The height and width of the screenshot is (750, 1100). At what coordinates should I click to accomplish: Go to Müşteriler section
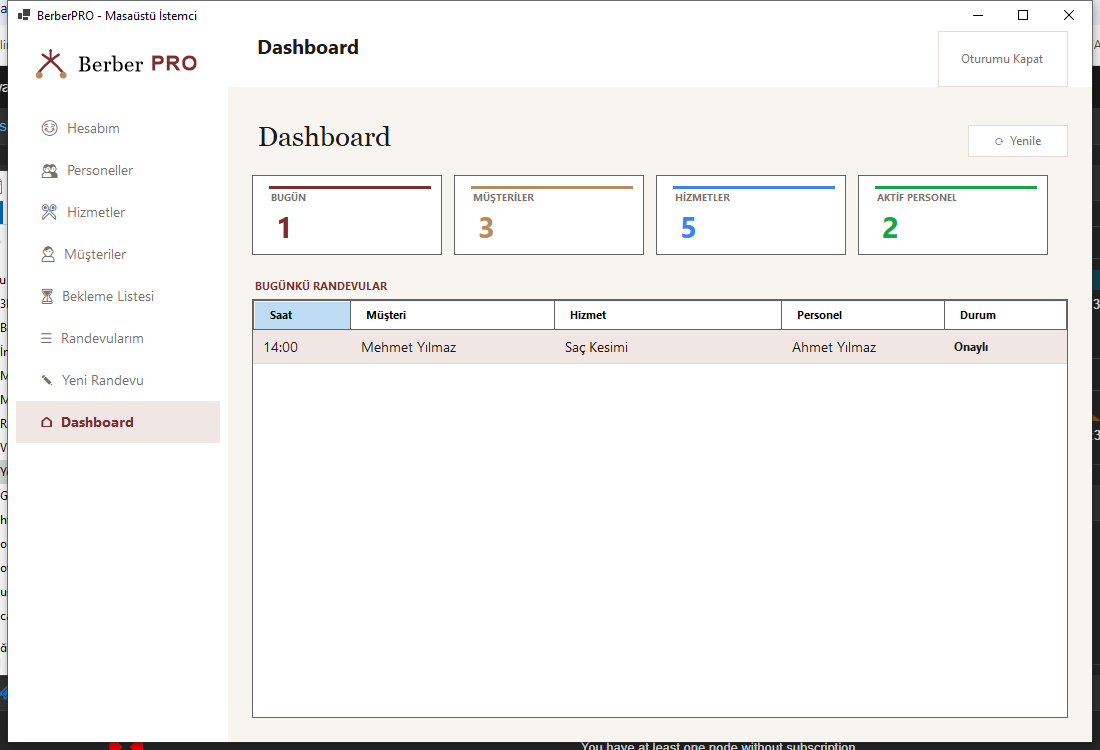[118, 254]
